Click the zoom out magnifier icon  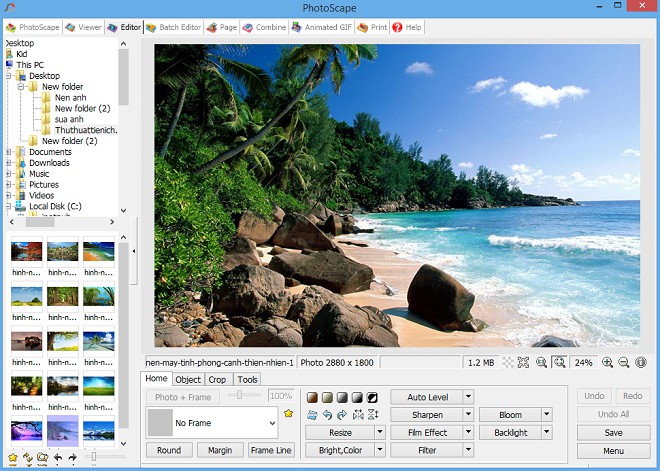coord(623,362)
